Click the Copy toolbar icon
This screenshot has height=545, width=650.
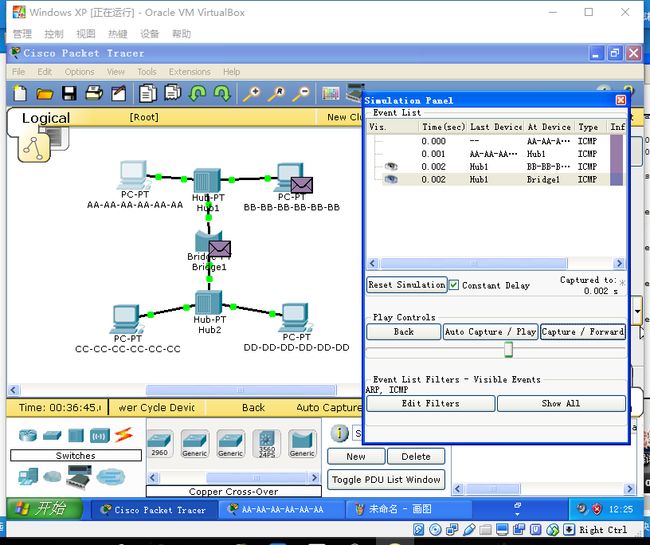pos(148,93)
